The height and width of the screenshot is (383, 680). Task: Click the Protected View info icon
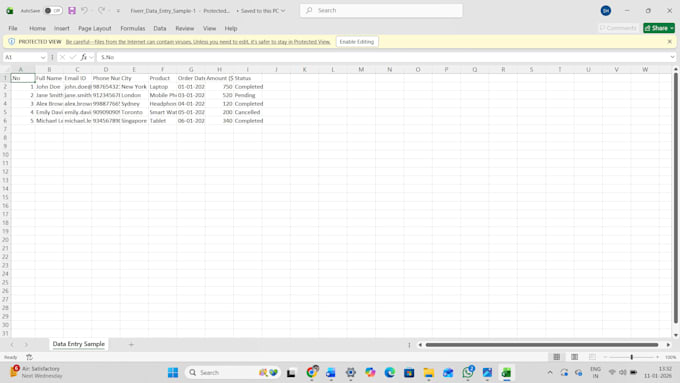click(12, 42)
